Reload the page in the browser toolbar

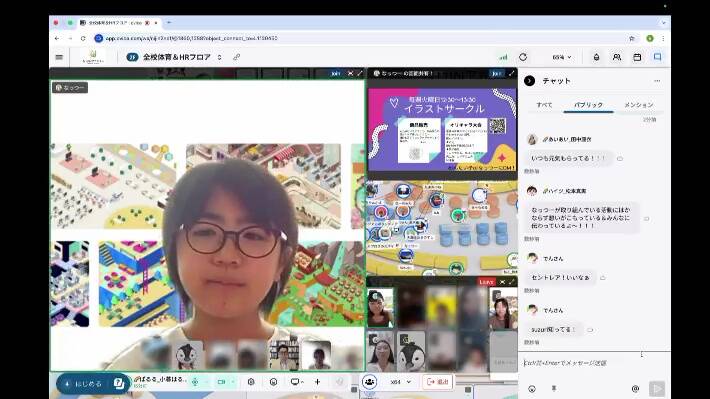(83, 38)
